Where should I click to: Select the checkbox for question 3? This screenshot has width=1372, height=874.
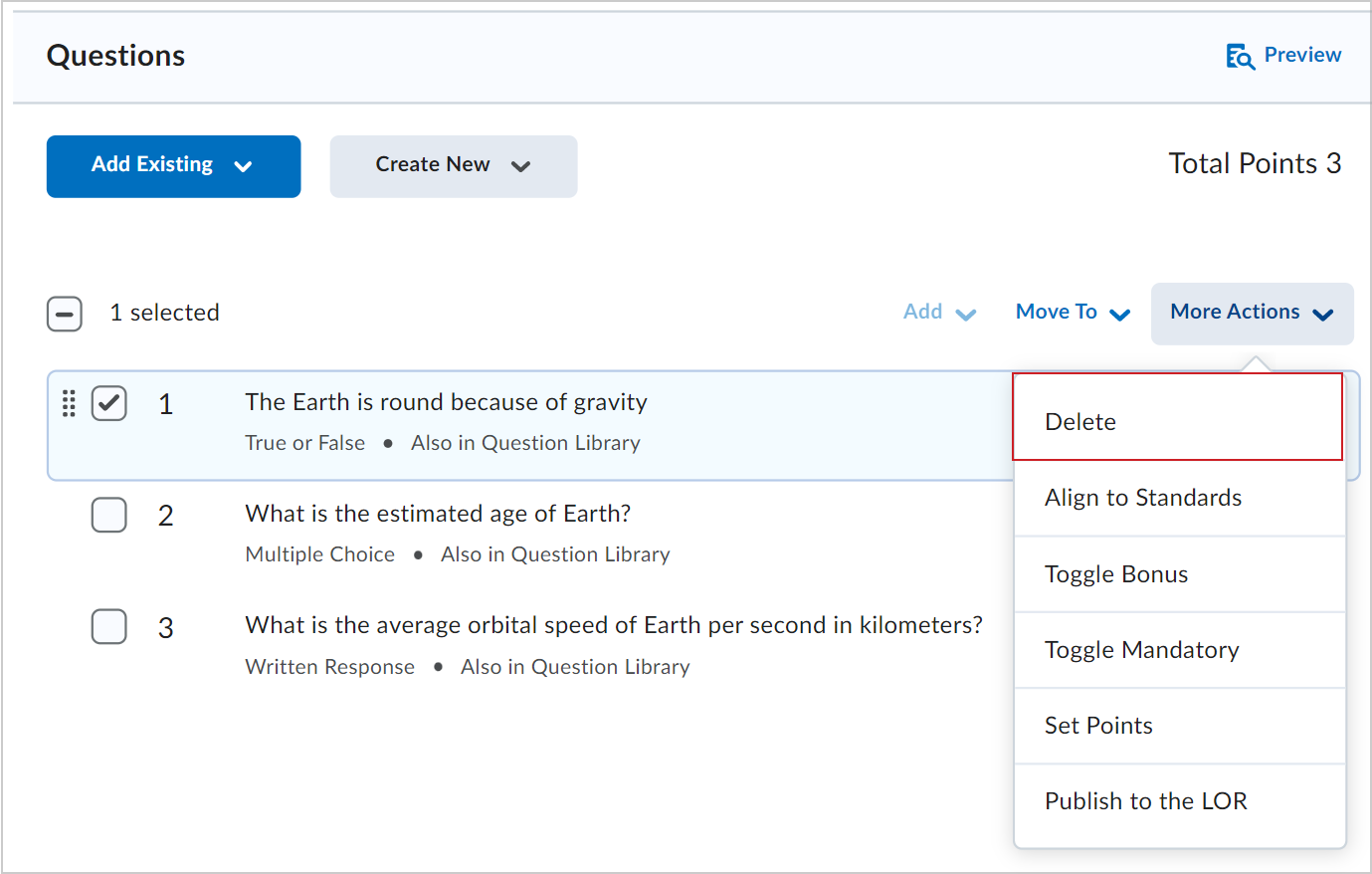(109, 627)
